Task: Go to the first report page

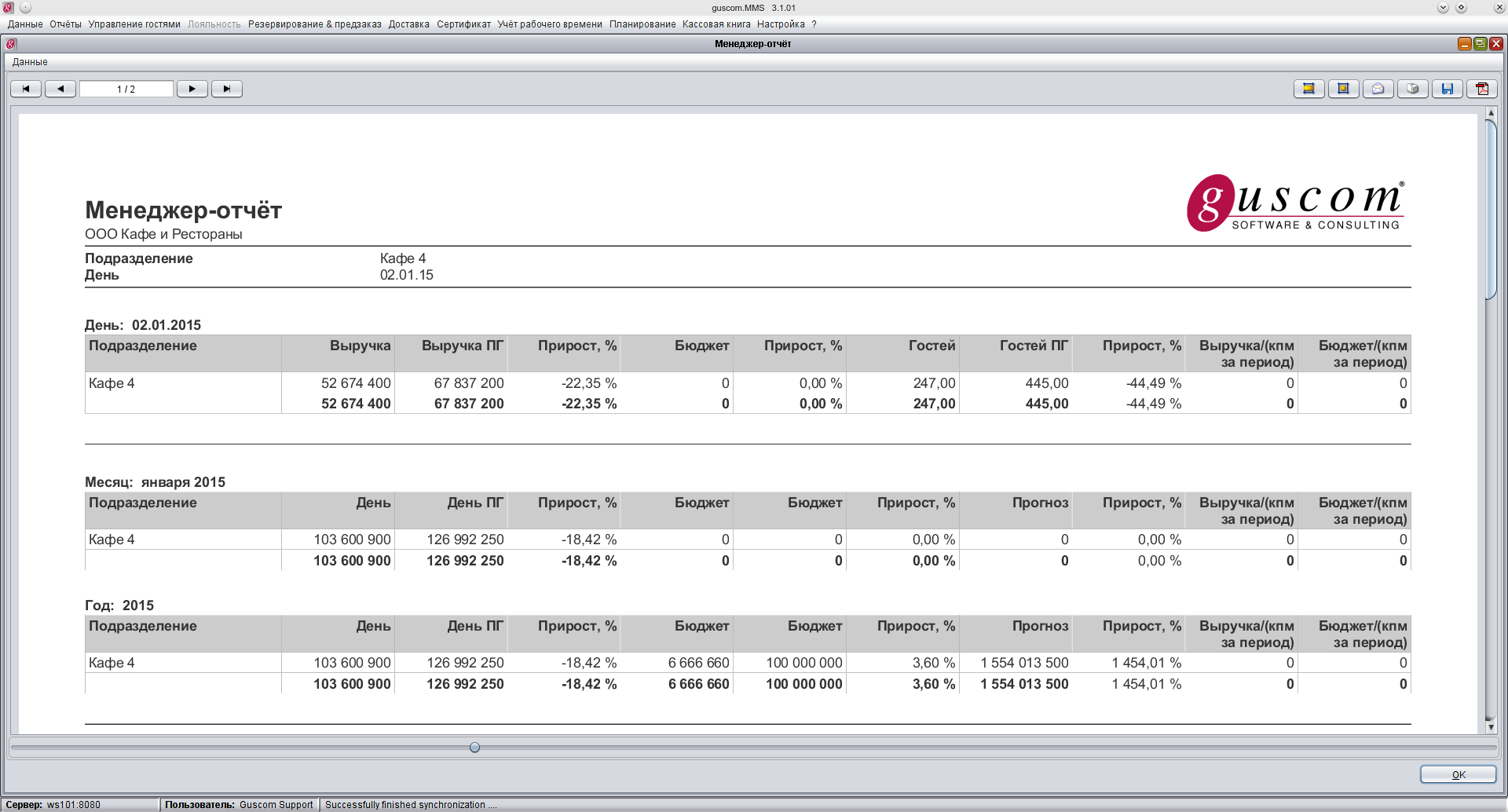Action: click(26, 89)
